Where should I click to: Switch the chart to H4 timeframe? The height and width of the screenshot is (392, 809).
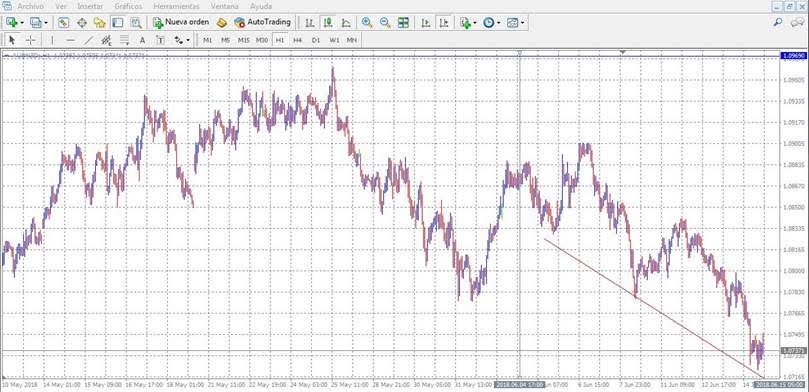pyautogui.click(x=298, y=40)
